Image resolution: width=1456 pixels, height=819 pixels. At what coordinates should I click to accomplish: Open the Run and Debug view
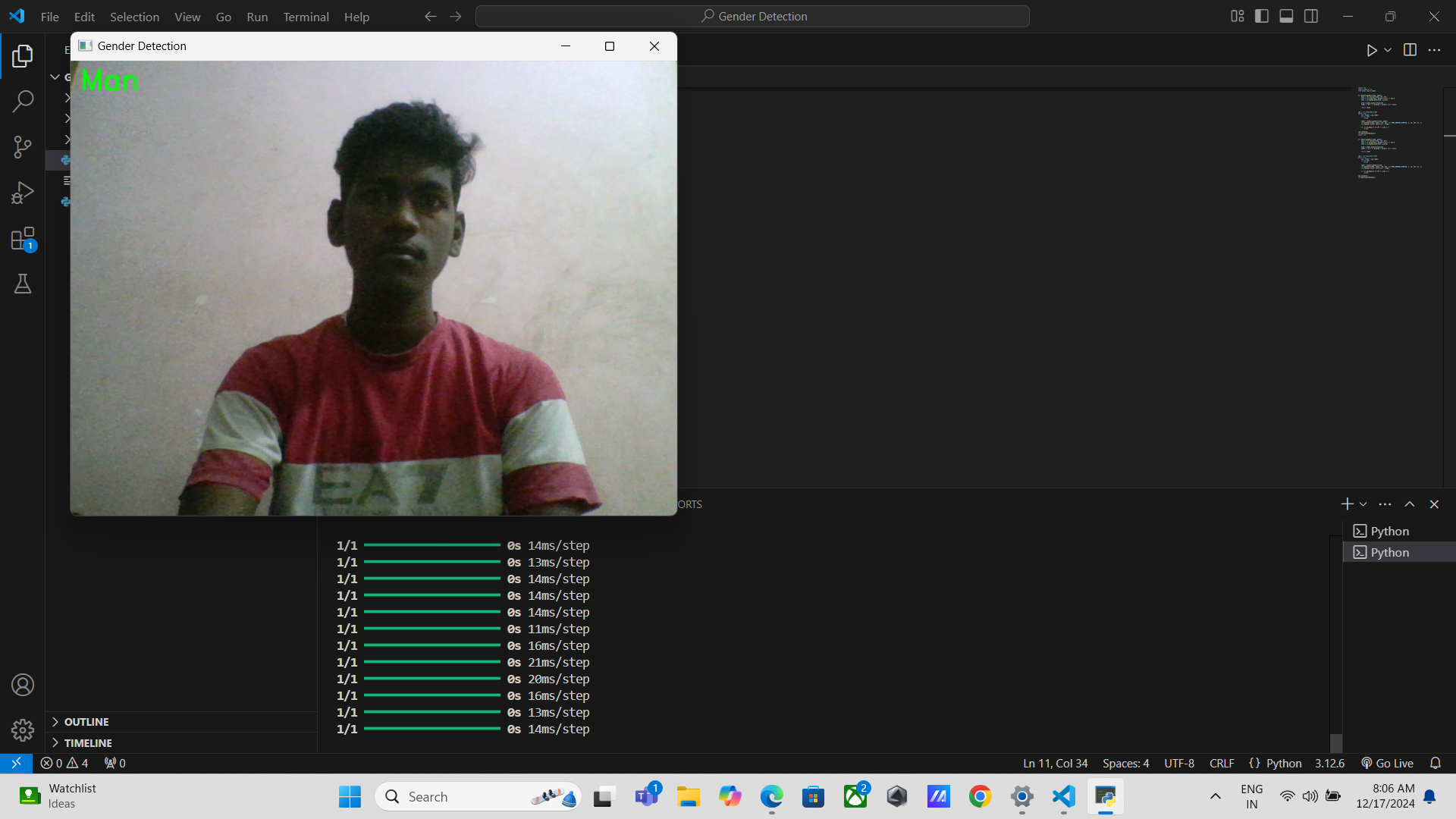(x=22, y=192)
